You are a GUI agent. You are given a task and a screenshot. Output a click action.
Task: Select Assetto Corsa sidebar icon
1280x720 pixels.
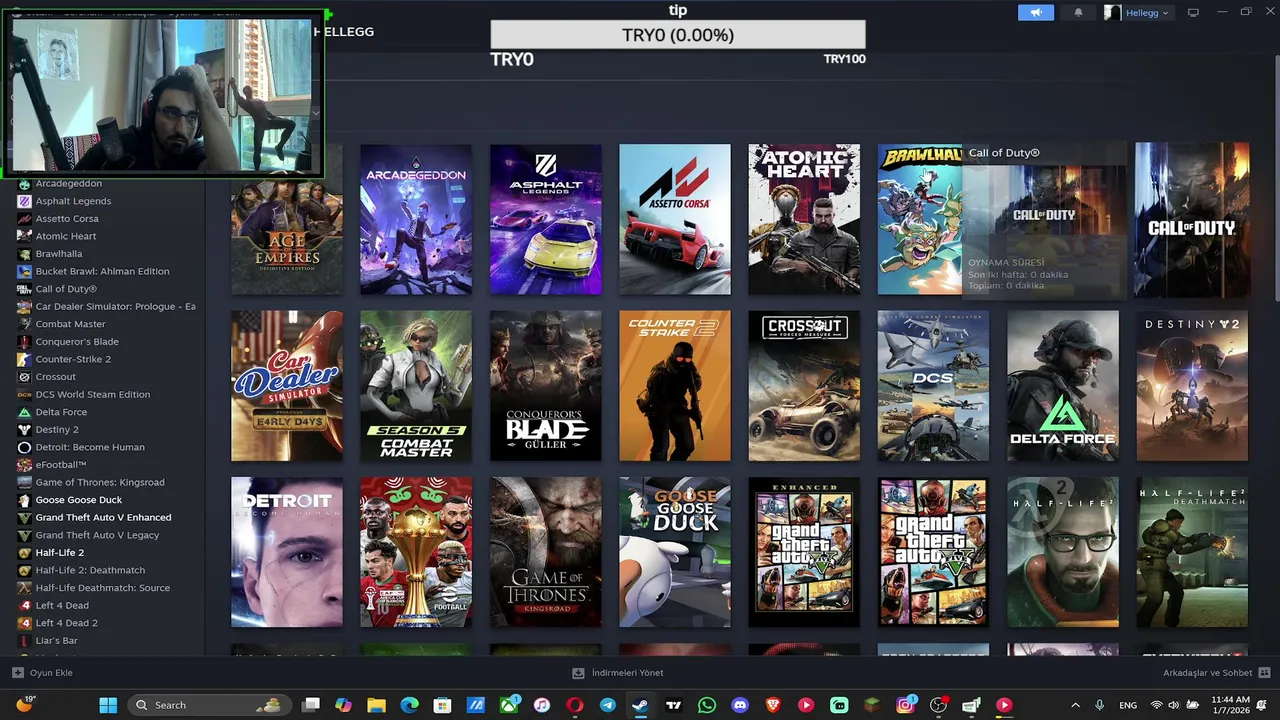(24, 219)
